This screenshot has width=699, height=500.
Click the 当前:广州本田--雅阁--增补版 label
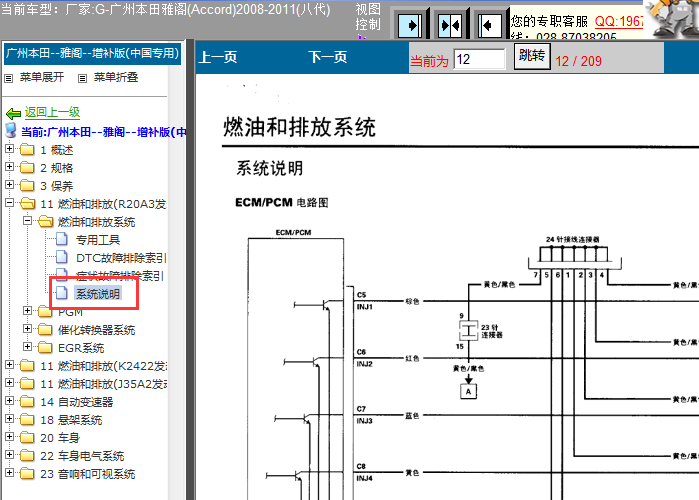(103, 132)
